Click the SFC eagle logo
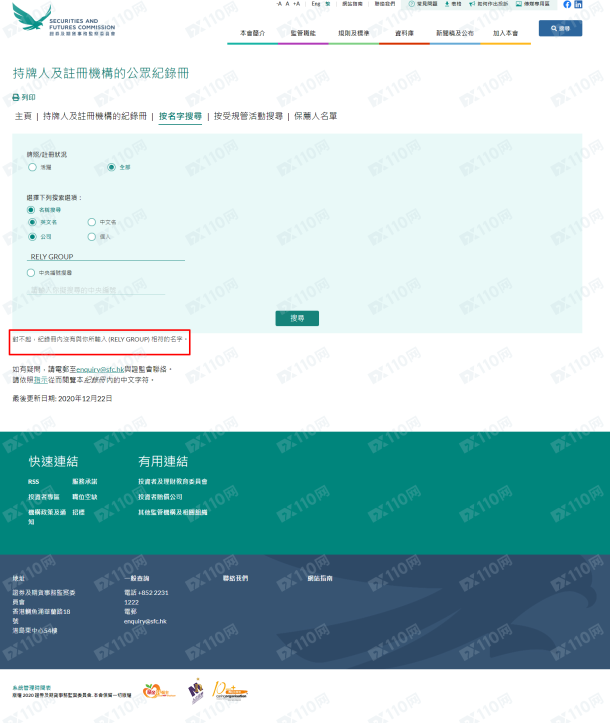The image size is (610, 723). point(31,17)
